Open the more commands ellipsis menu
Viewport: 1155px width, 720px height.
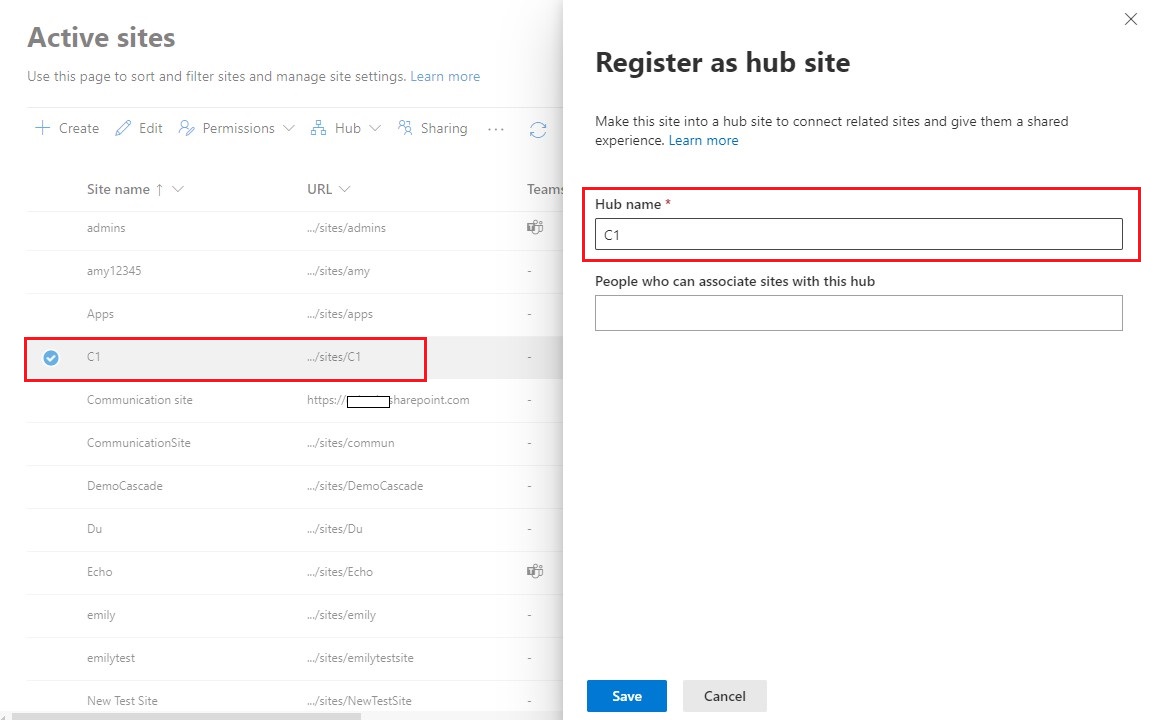coord(495,128)
